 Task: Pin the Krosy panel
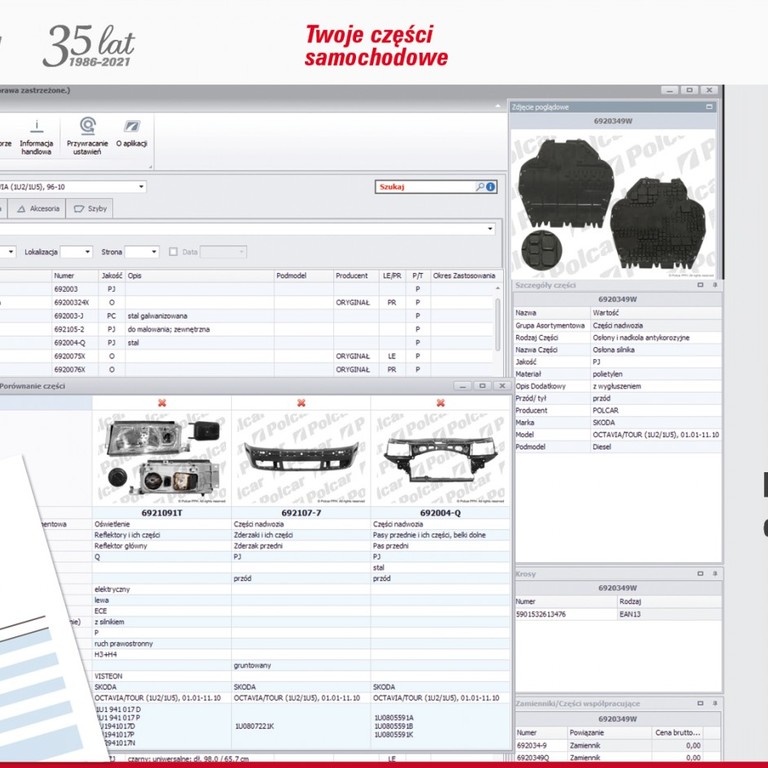[x=715, y=574]
